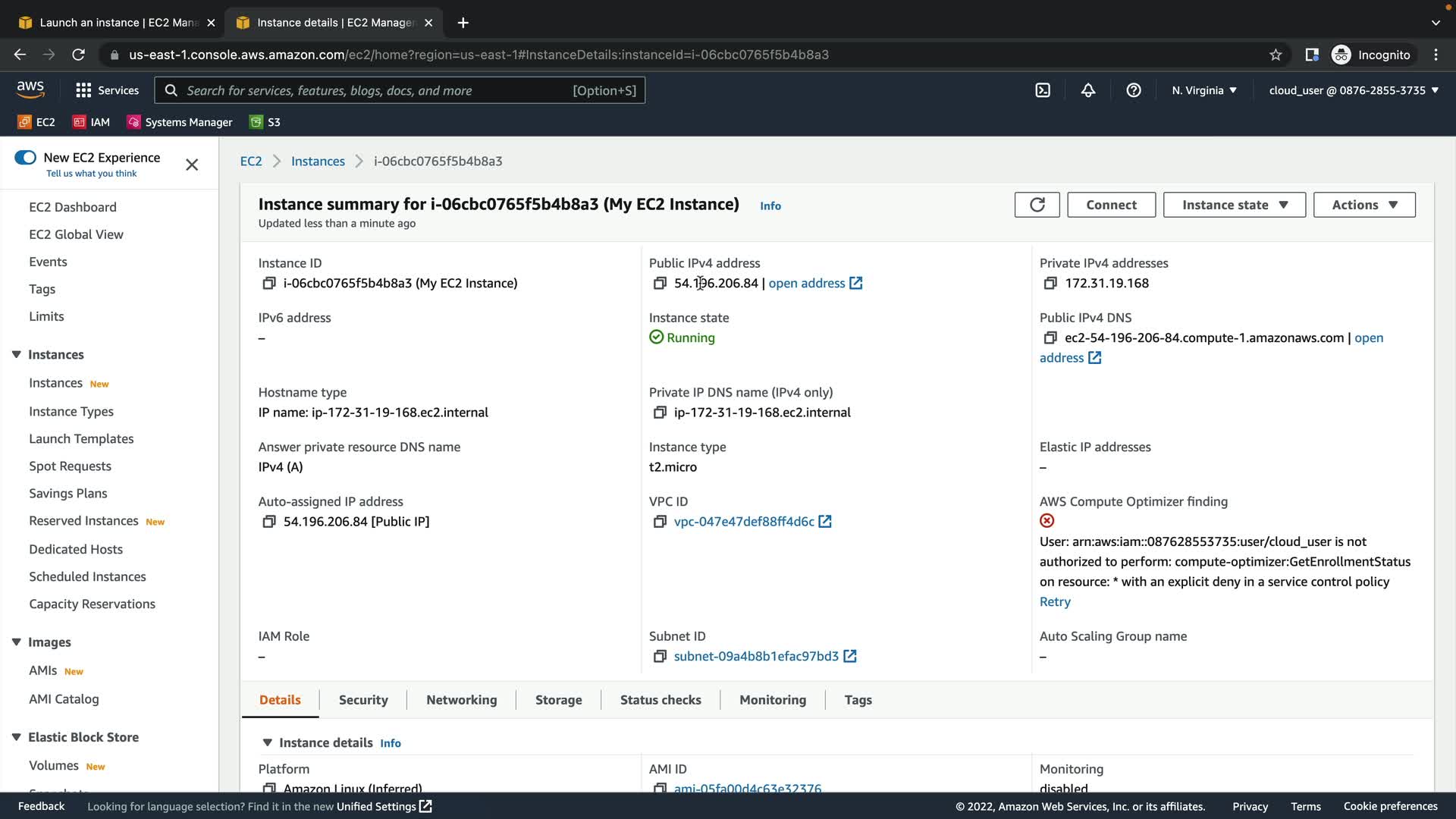
Task: Switch to the Status checks tab
Action: tap(660, 700)
